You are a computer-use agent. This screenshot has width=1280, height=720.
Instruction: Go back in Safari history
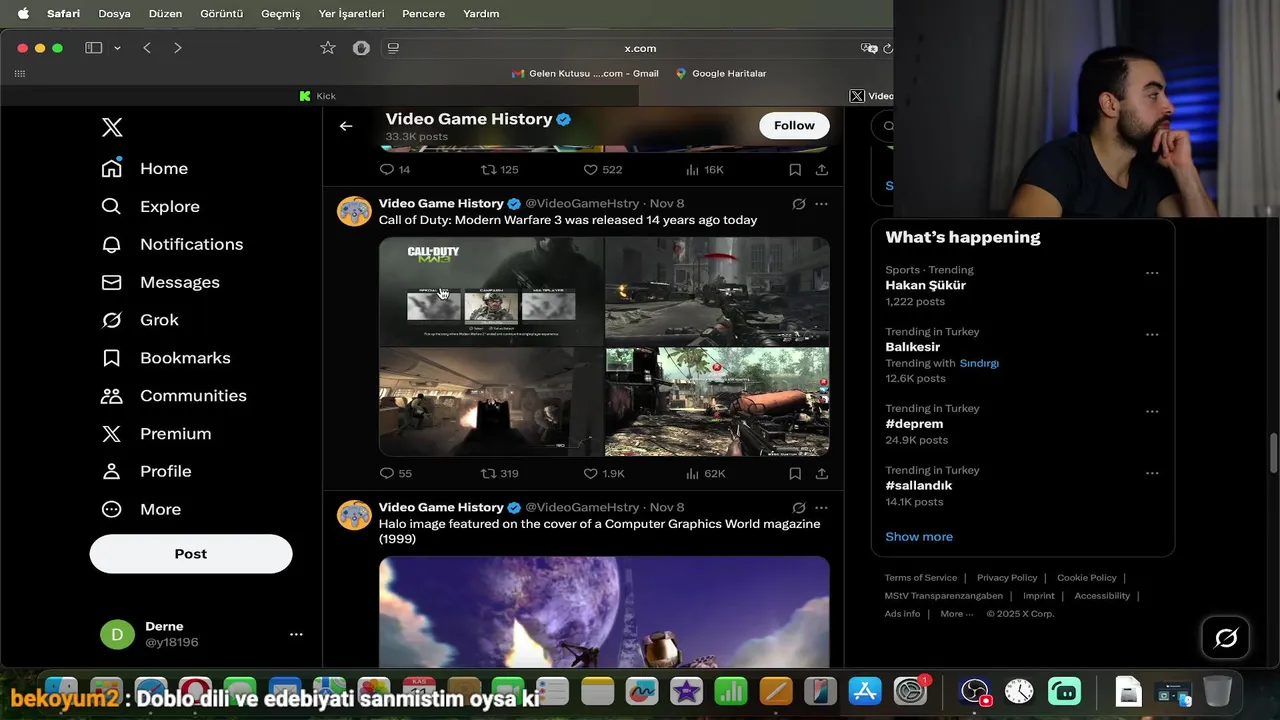point(147,48)
